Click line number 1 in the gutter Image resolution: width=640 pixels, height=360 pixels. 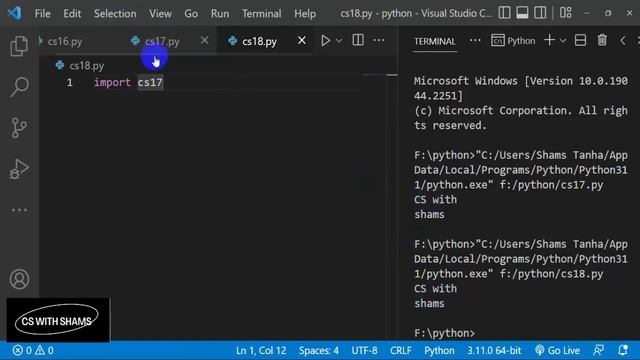(69, 82)
